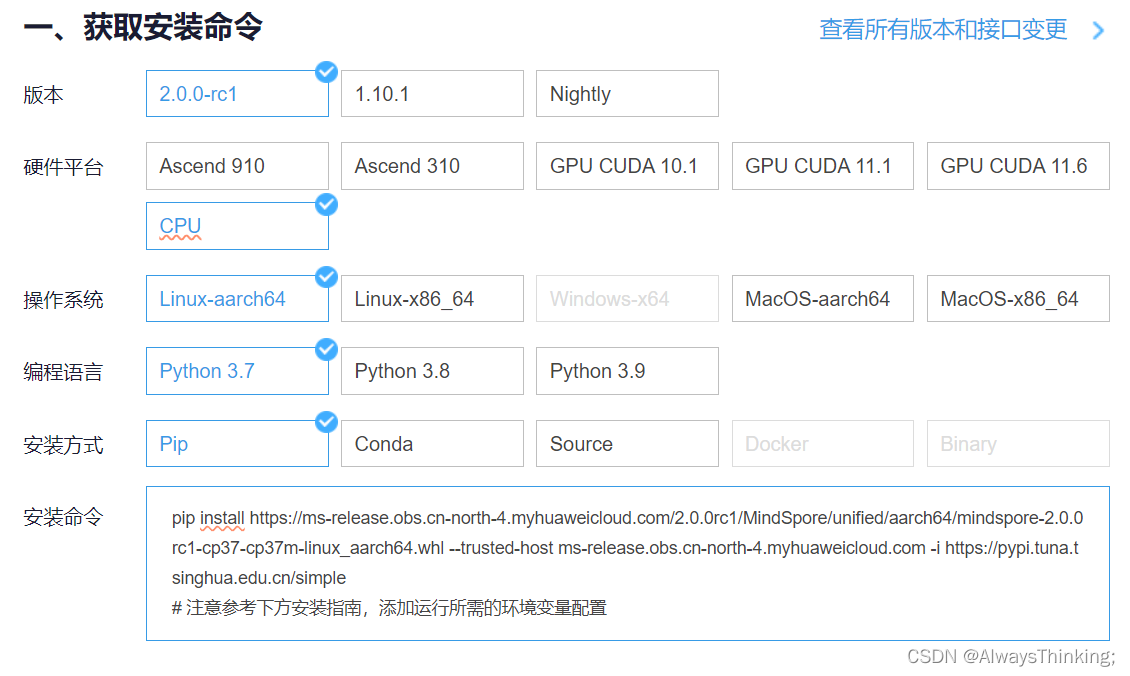Open 查看所有版本和接口变更 link
1130x676 pixels.
click(943, 30)
